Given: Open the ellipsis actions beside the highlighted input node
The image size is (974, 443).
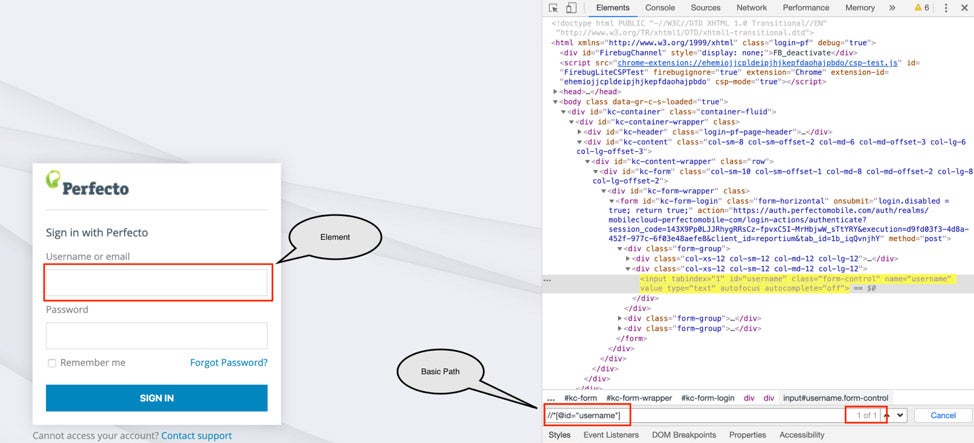Looking at the screenshot, I should [547, 280].
